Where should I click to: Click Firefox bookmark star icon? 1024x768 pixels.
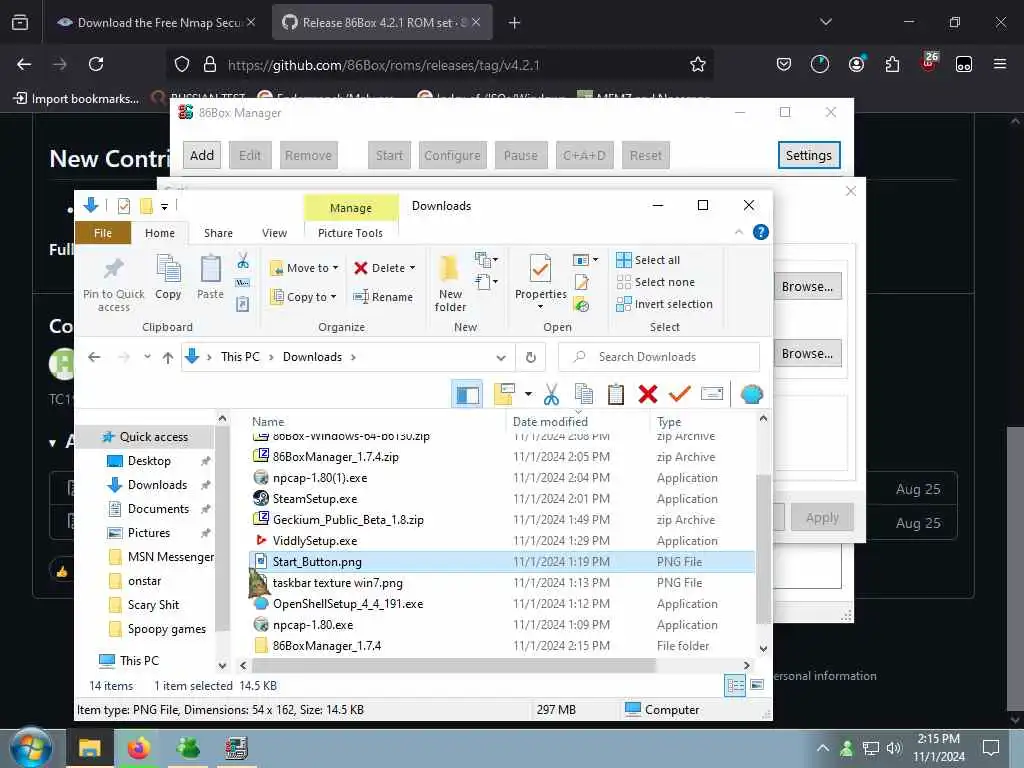tap(697, 64)
